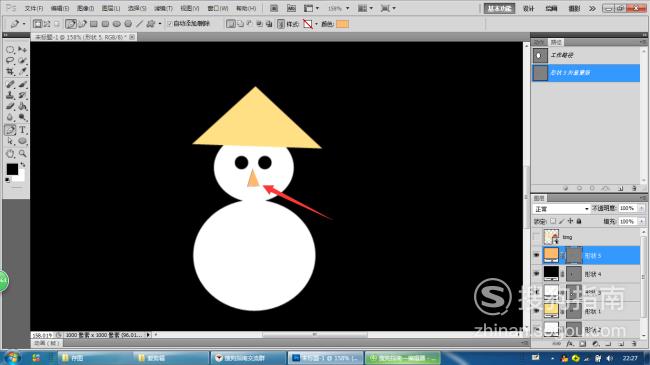The height and width of the screenshot is (365, 650).
Task: Open the 窗口(W) menu
Action: [x=218, y=8]
